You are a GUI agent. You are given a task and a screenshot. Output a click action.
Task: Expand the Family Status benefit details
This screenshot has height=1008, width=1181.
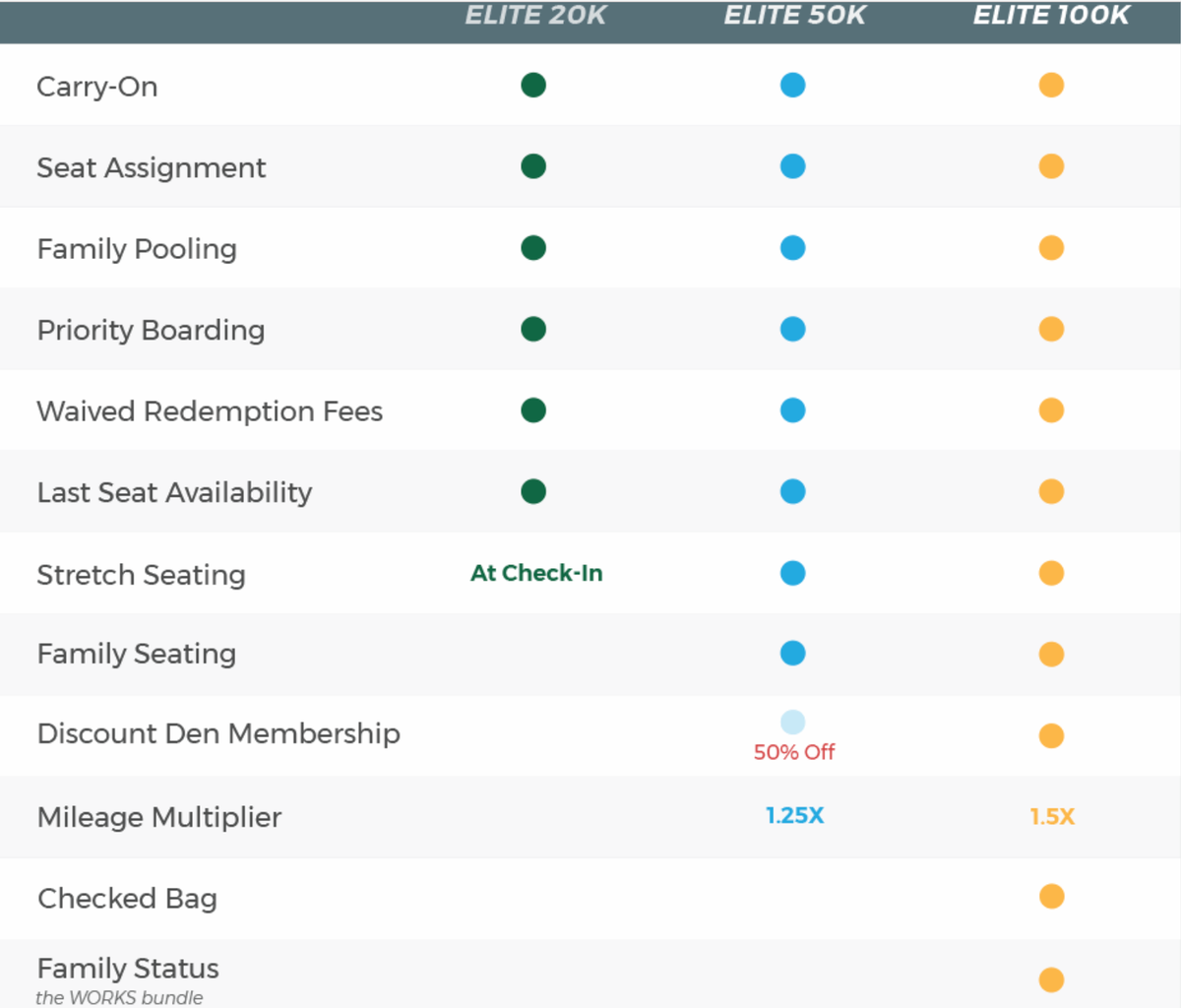coord(128,968)
